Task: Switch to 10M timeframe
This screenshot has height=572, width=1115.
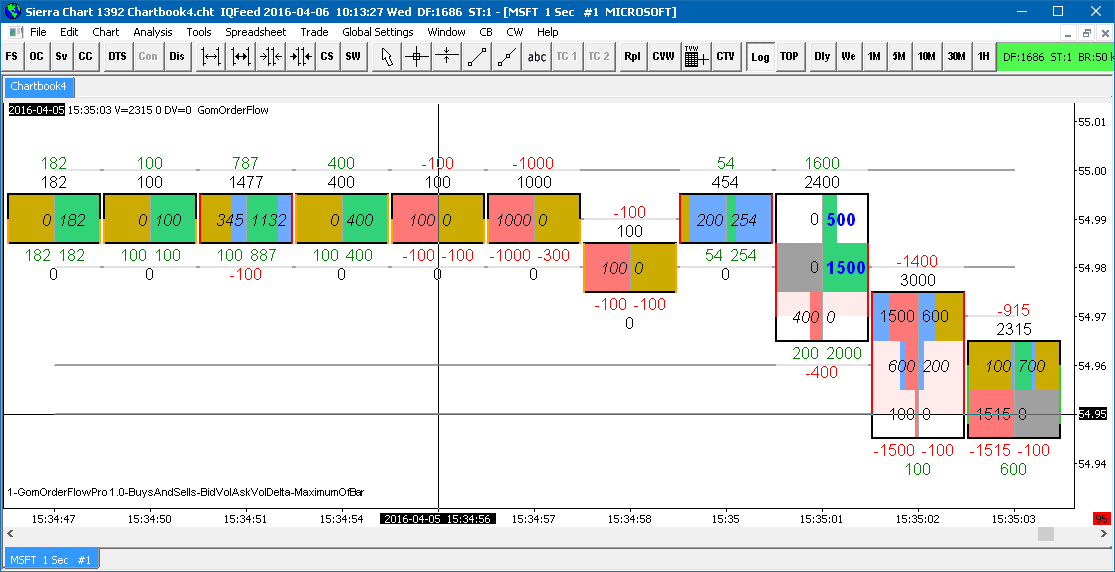Action: [927, 57]
